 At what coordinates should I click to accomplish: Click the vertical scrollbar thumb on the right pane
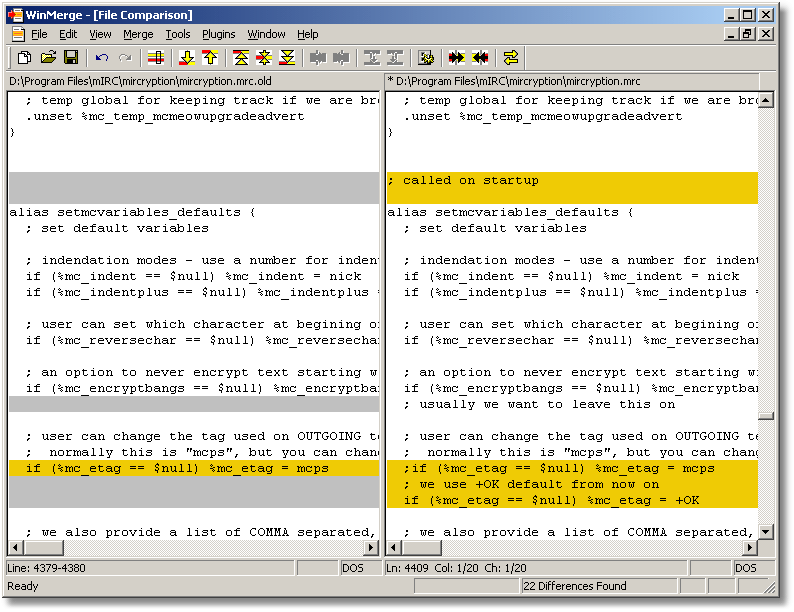point(766,416)
